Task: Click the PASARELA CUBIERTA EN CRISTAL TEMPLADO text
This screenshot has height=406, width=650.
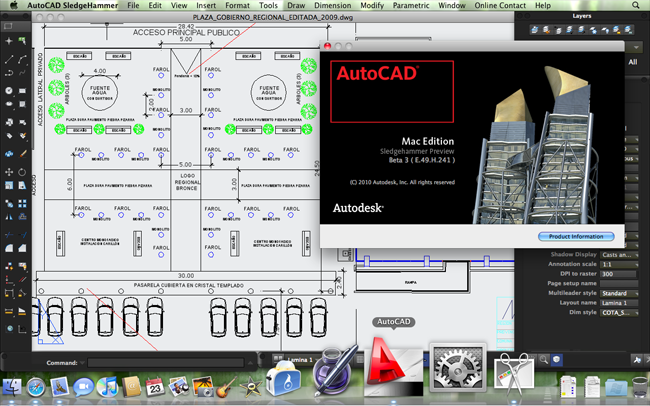Action: coord(188,285)
